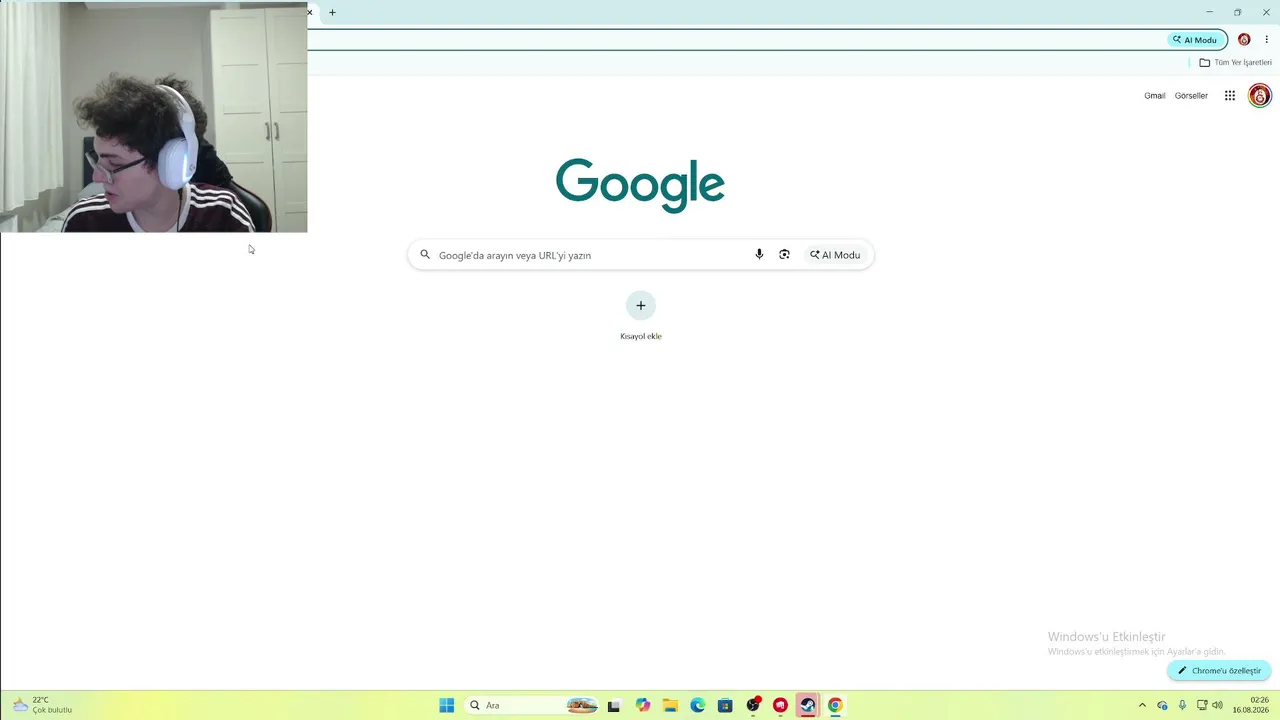The width and height of the screenshot is (1280, 720).
Task: Open Task View from the taskbar
Action: click(614, 705)
